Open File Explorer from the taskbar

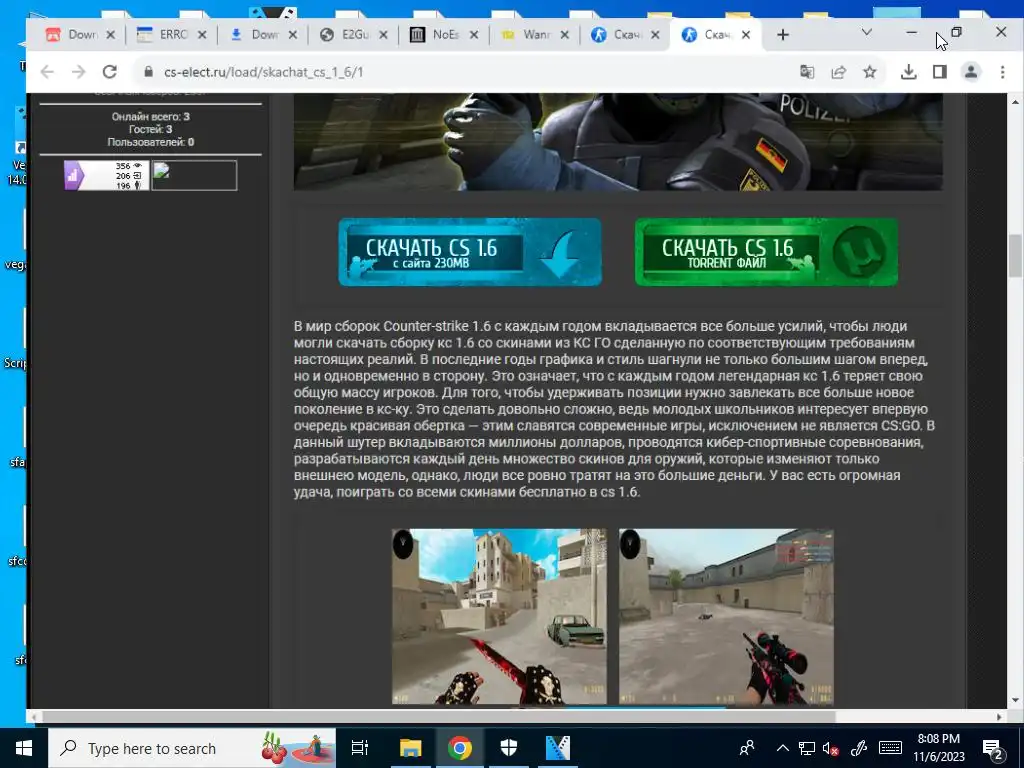click(x=411, y=748)
